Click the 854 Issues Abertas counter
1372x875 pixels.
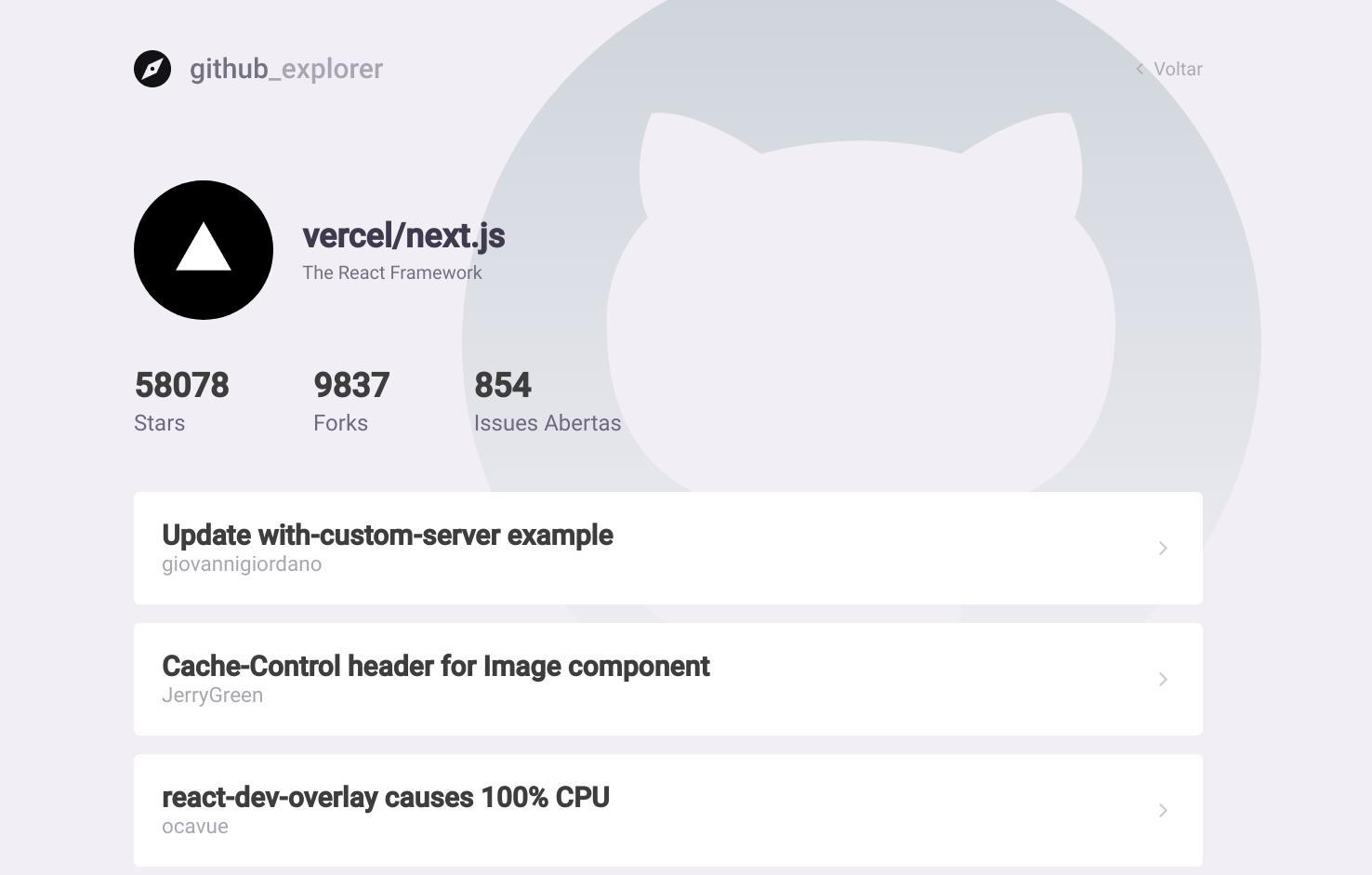(502, 385)
